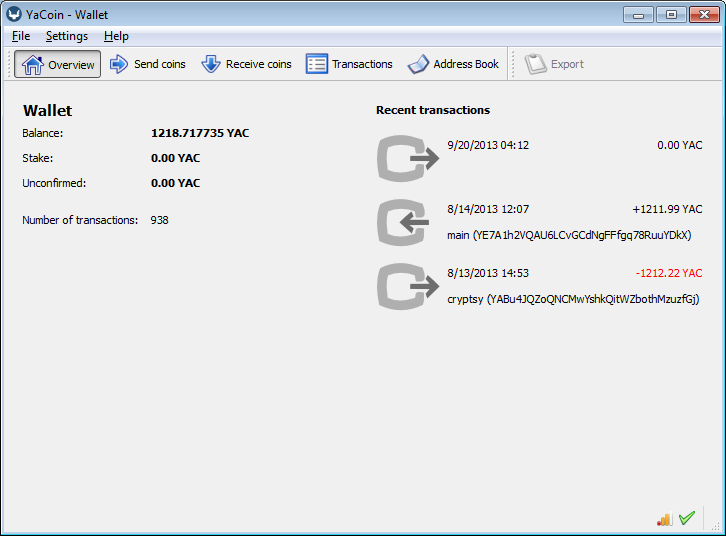726x536 pixels.
Task: Open the Help menu
Action: tap(116, 36)
